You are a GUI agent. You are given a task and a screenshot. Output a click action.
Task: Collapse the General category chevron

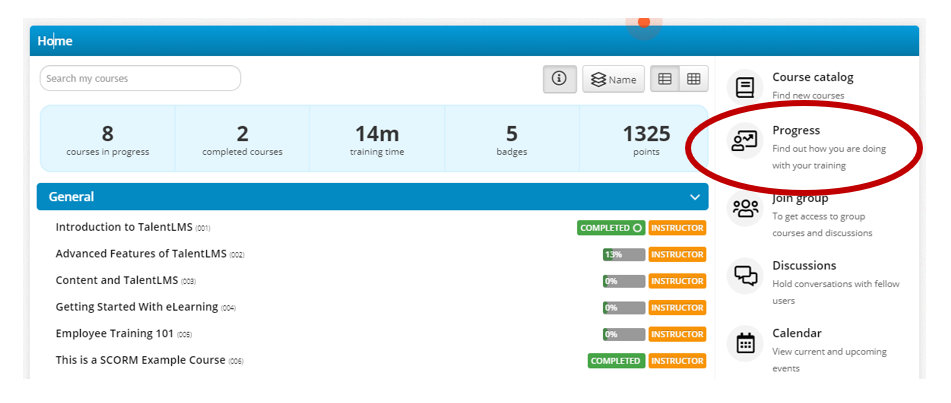[x=695, y=197]
